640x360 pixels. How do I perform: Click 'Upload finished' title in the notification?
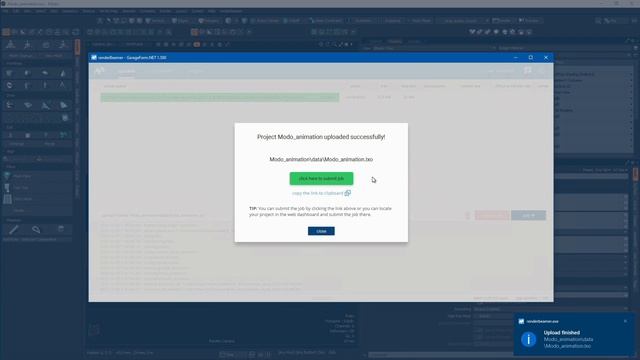click(562, 333)
